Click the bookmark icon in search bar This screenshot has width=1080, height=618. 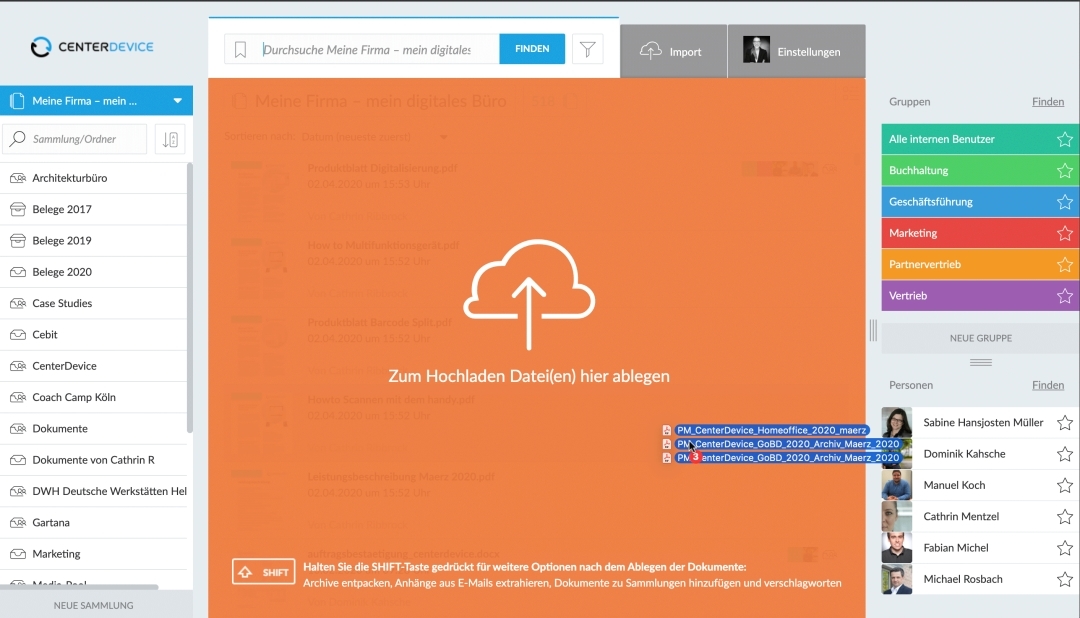[240, 50]
